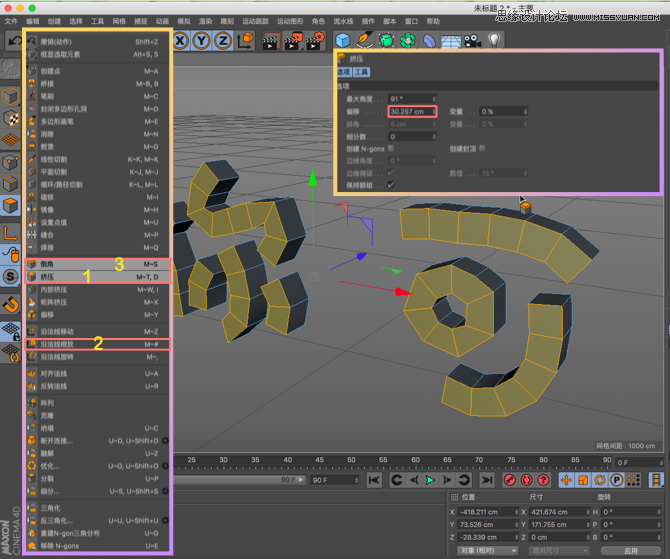
Task: Adjust the 变量 0% stepper beside 偏移
Action: (x=525, y=112)
